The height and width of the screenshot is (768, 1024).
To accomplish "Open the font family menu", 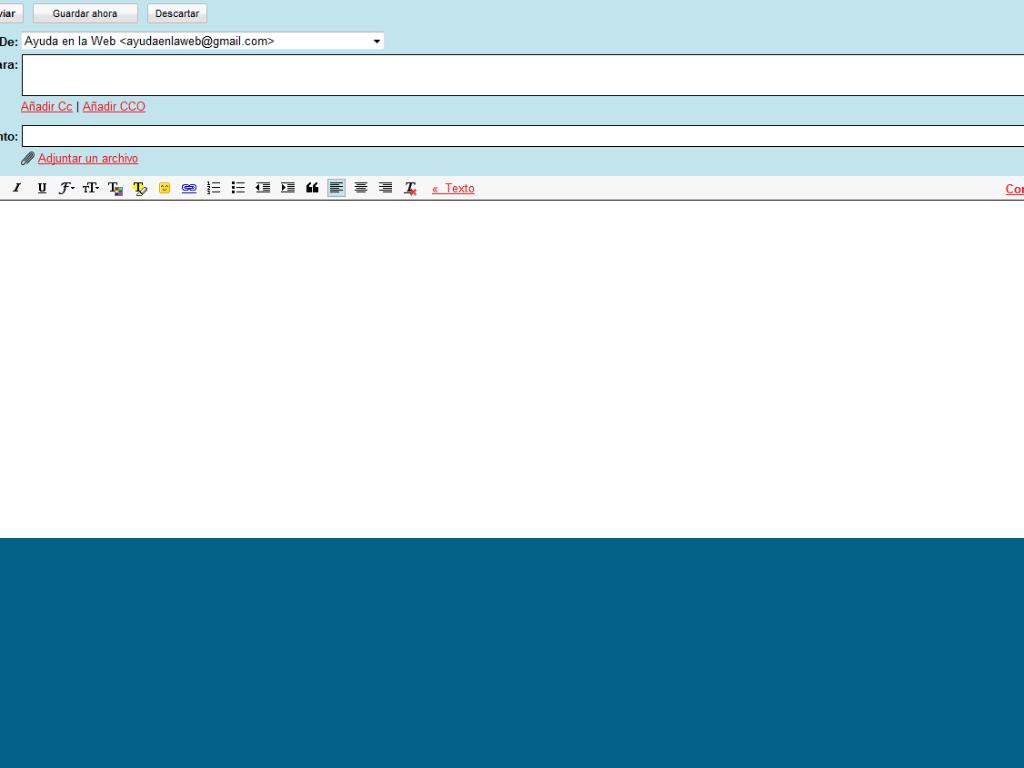I will coord(66,188).
